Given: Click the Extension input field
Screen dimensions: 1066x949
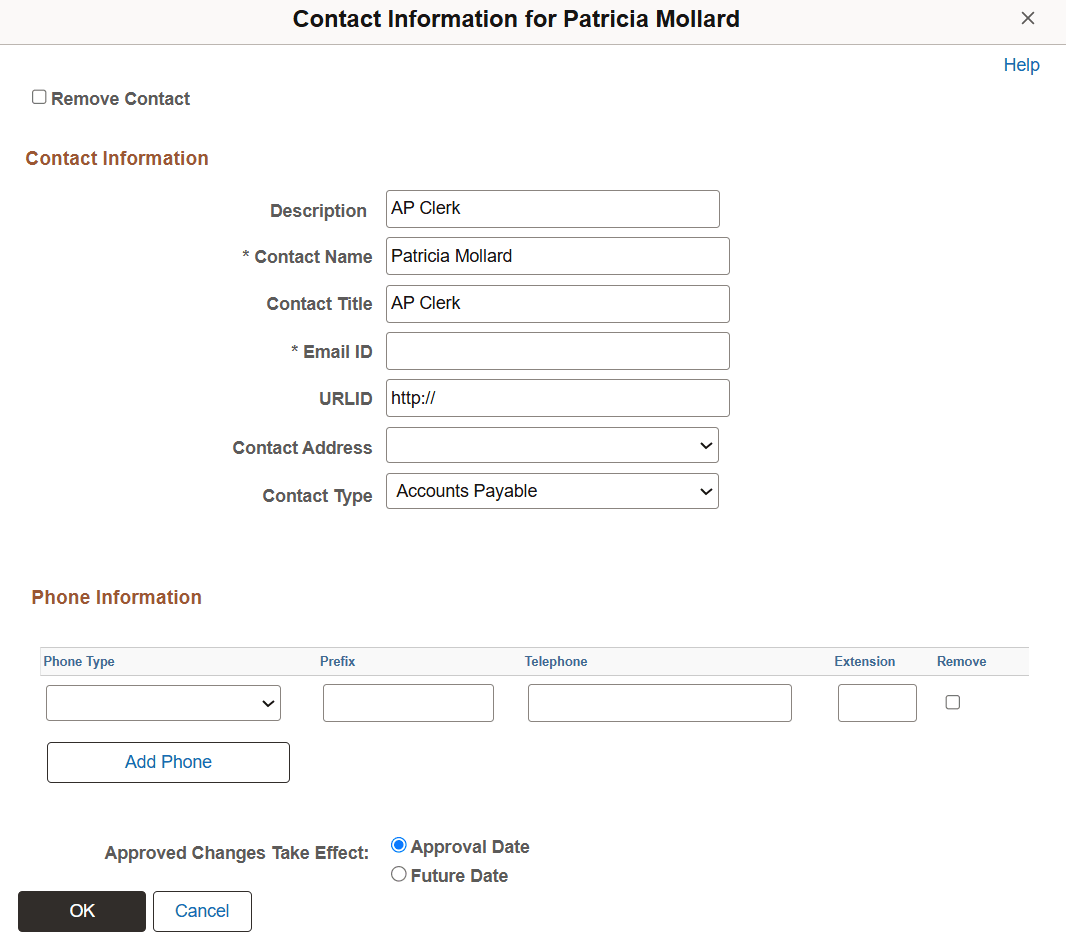Looking at the screenshot, I should coord(877,702).
